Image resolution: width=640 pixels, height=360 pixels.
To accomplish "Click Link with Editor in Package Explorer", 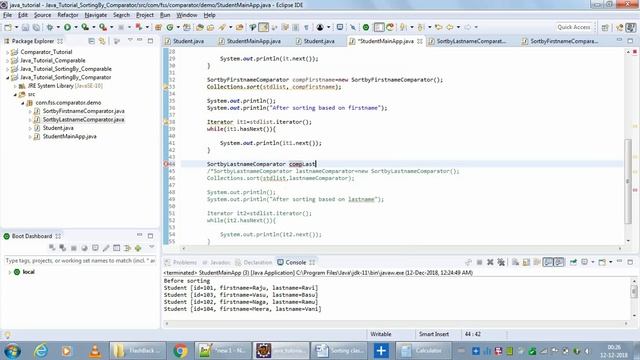I will [x=102, y=41].
